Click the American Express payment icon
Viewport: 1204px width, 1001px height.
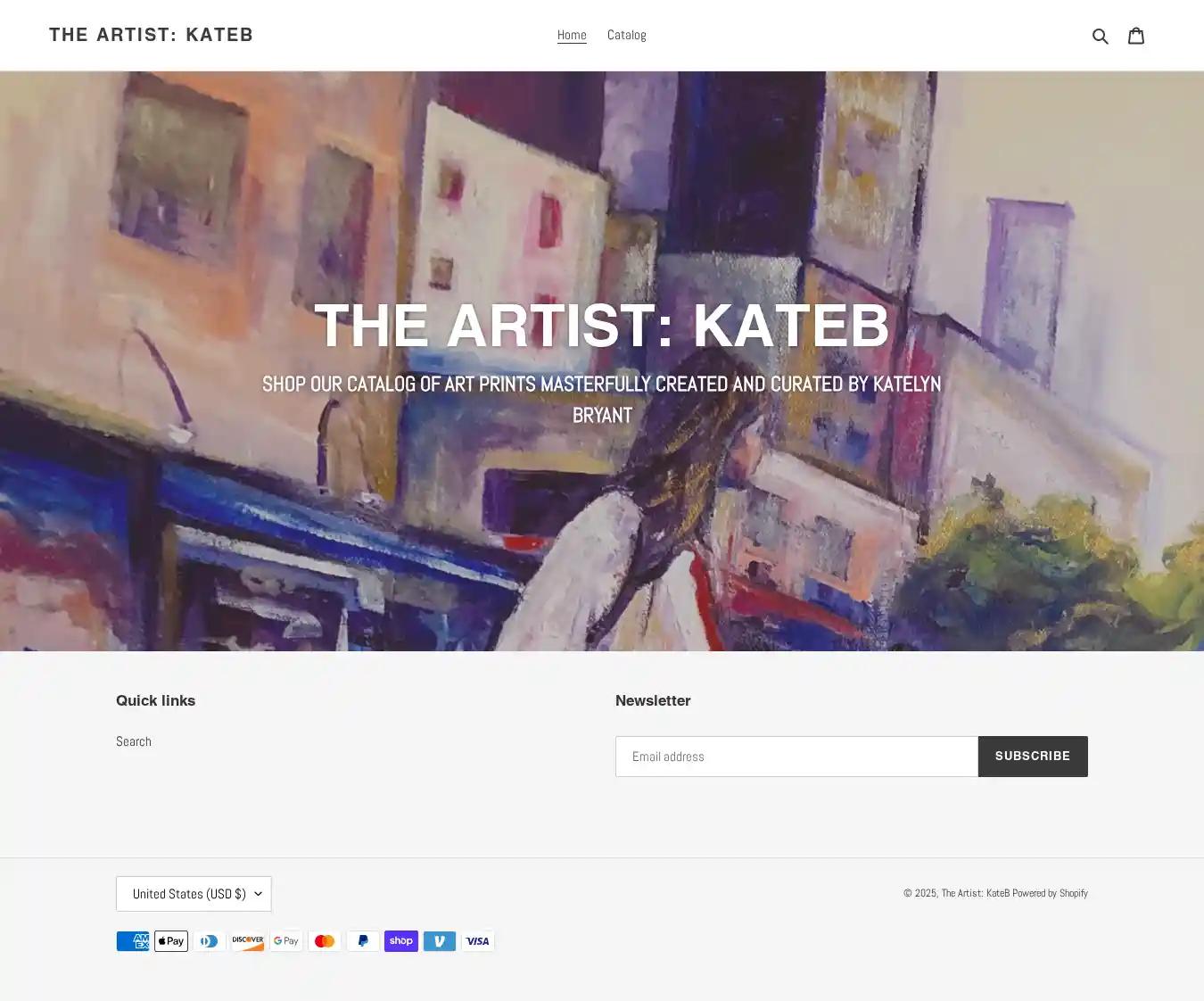[133, 941]
